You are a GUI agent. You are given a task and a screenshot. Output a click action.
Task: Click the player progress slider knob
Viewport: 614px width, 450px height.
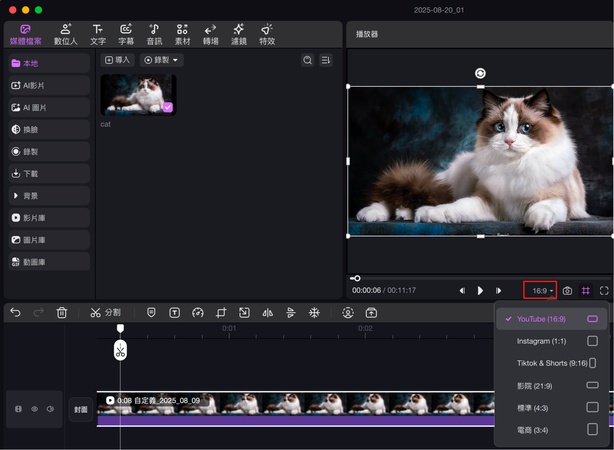356,278
